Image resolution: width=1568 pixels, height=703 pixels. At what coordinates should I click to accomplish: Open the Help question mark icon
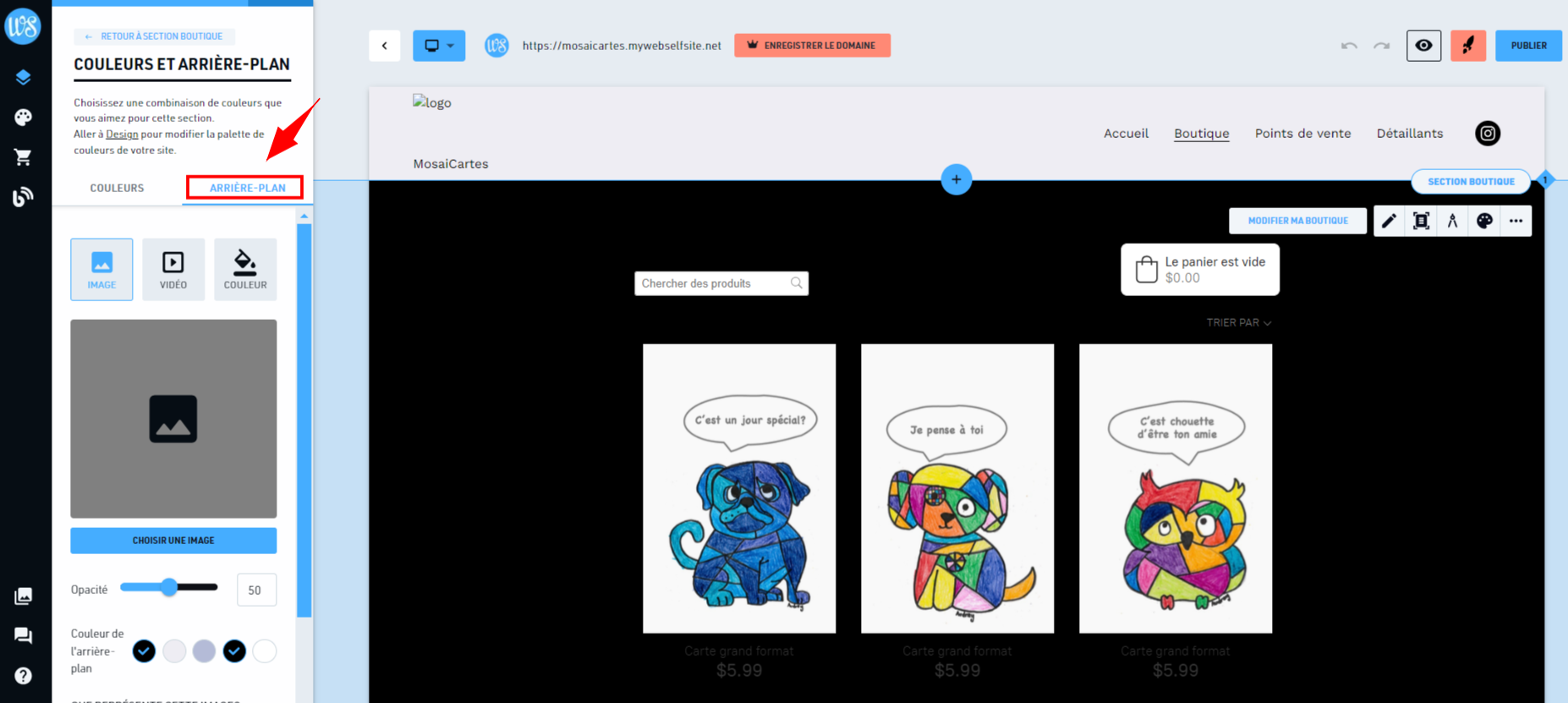point(23,675)
